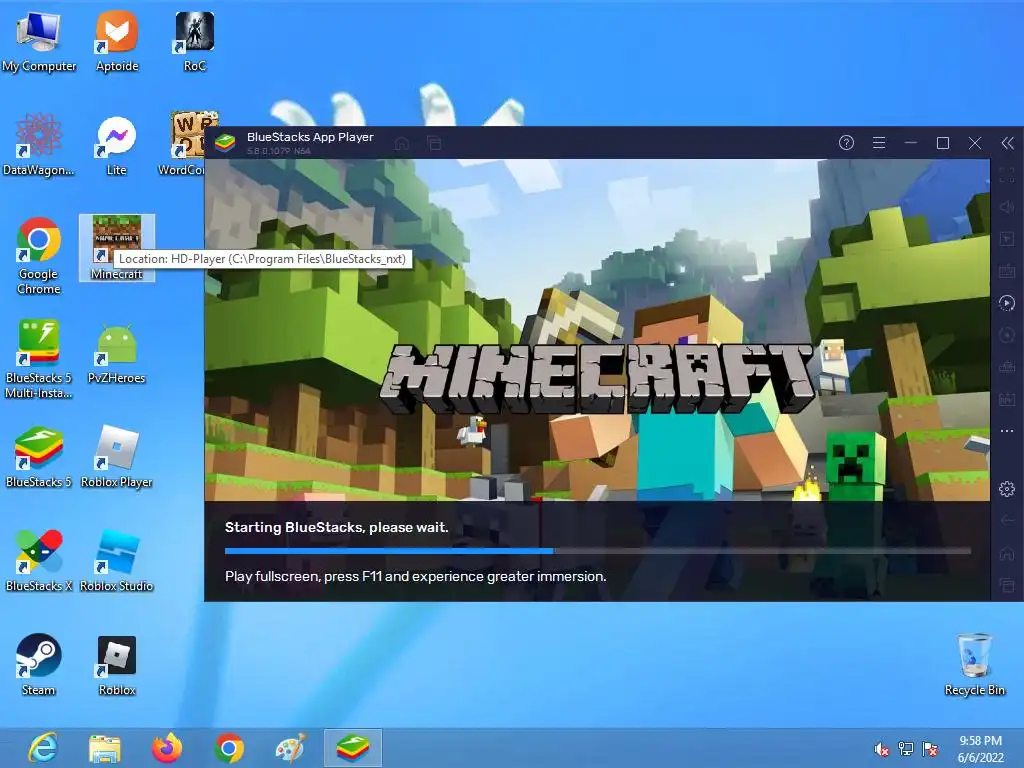Viewport: 1024px width, 768px height.
Task: Select PvZHeroes desktop shortcut
Action: 117,353
